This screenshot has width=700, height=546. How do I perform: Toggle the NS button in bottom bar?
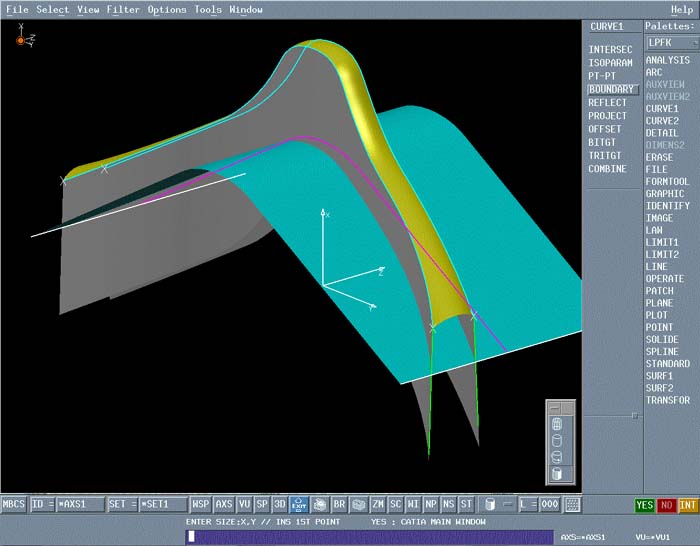pos(448,505)
